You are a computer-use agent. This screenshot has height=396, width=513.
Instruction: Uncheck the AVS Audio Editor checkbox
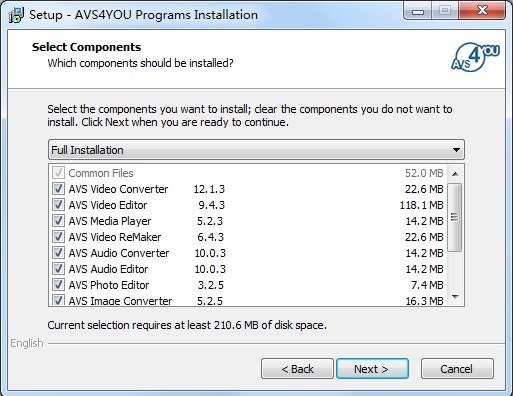pos(58,269)
